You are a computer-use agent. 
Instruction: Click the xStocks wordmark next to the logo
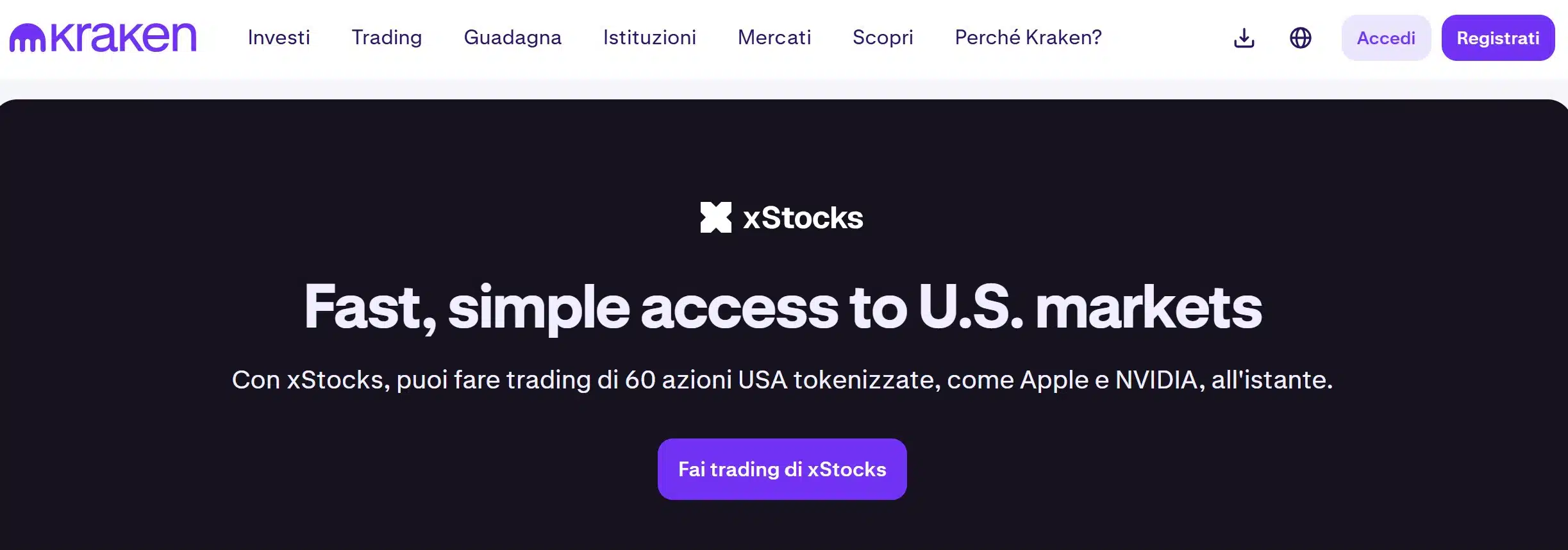click(x=802, y=218)
